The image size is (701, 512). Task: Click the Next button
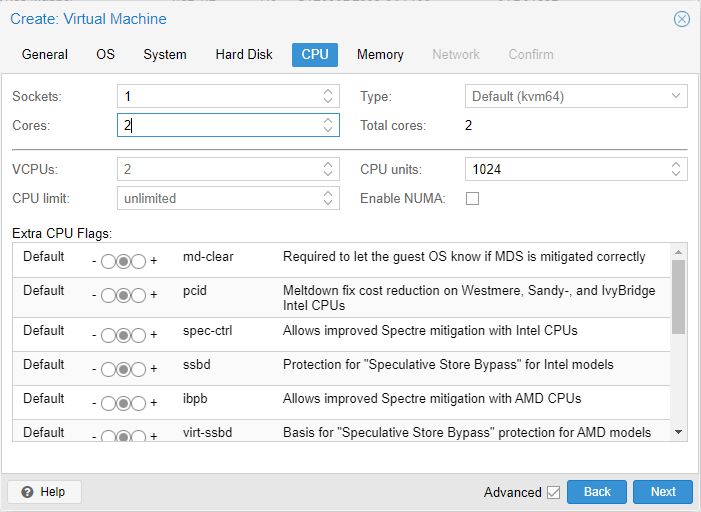[x=663, y=492]
